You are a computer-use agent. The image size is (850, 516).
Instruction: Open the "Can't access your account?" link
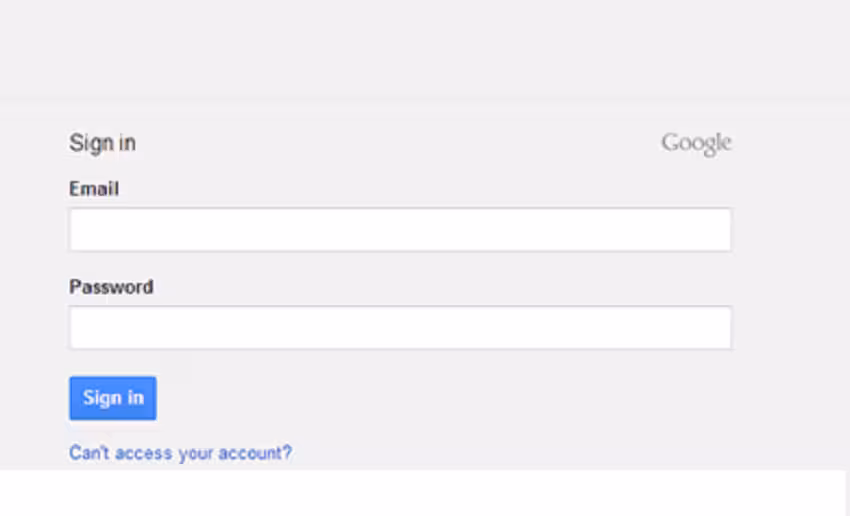[x=180, y=453]
